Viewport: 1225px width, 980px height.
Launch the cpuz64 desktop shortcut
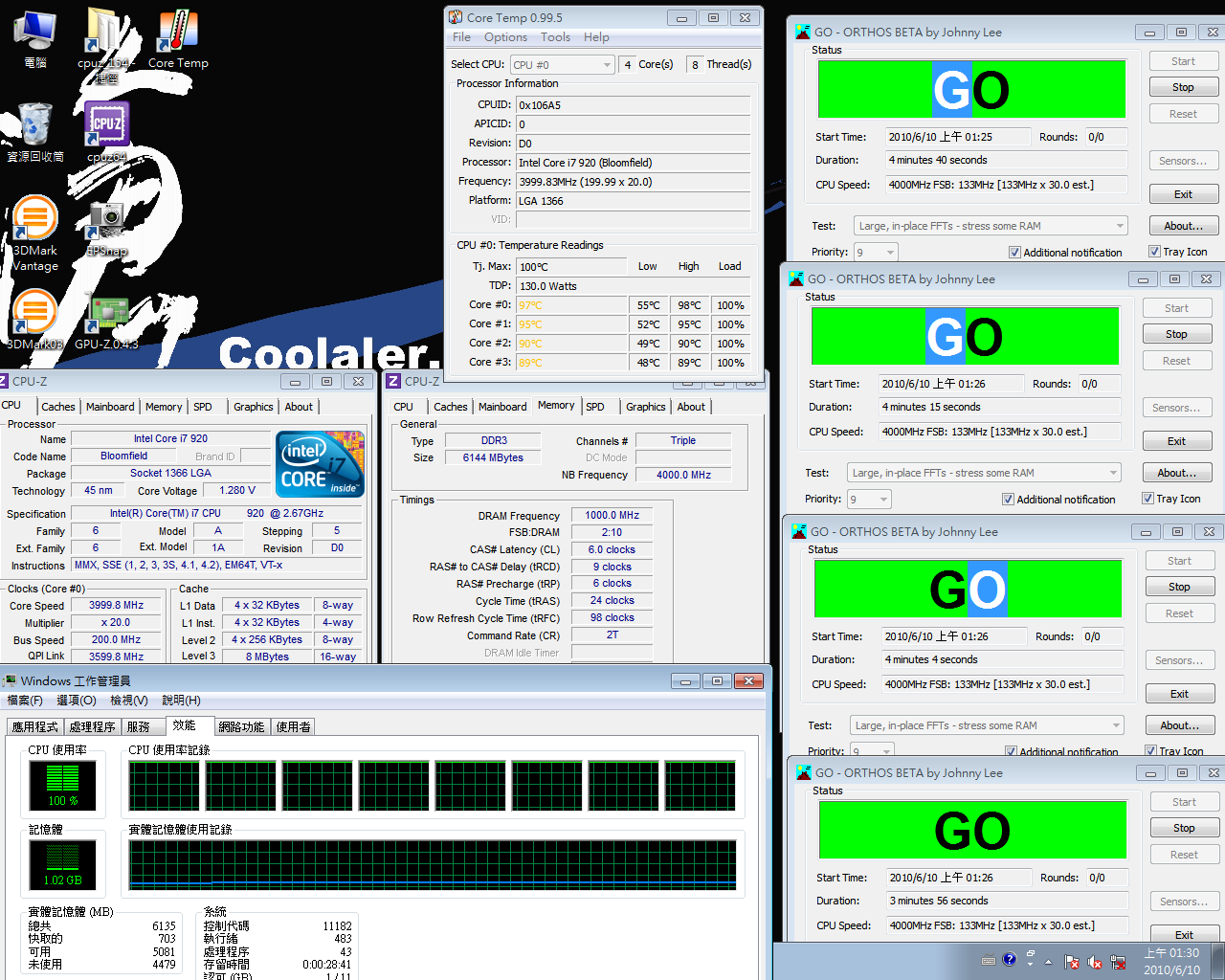(x=106, y=132)
